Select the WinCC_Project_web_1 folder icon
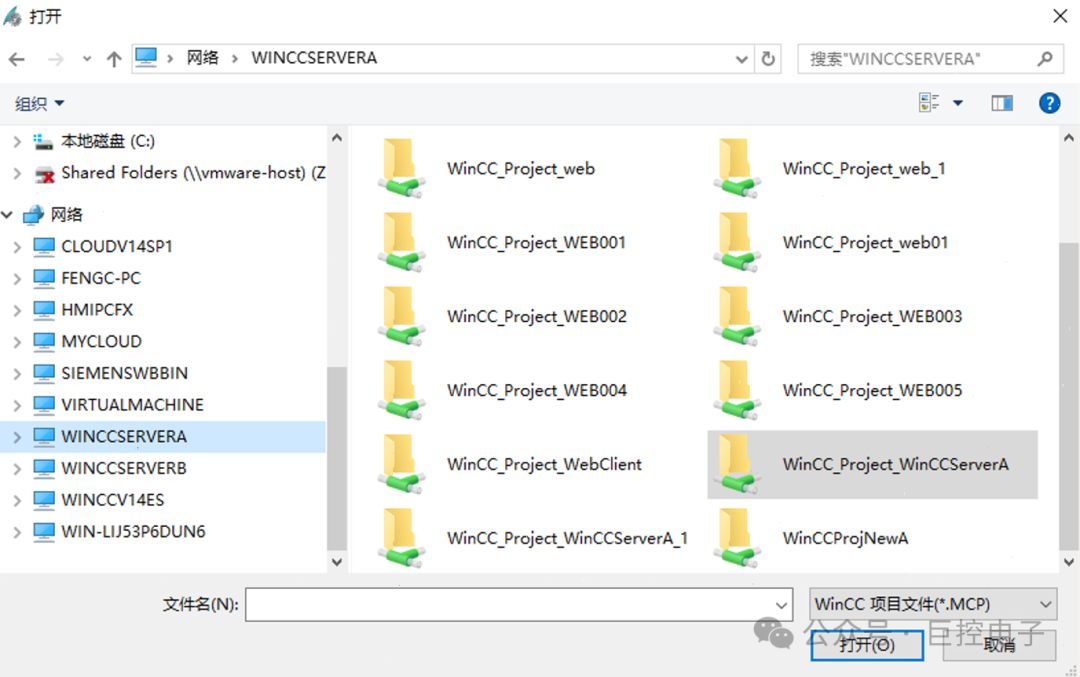The width and height of the screenshot is (1080, 677). pos(736,168)
